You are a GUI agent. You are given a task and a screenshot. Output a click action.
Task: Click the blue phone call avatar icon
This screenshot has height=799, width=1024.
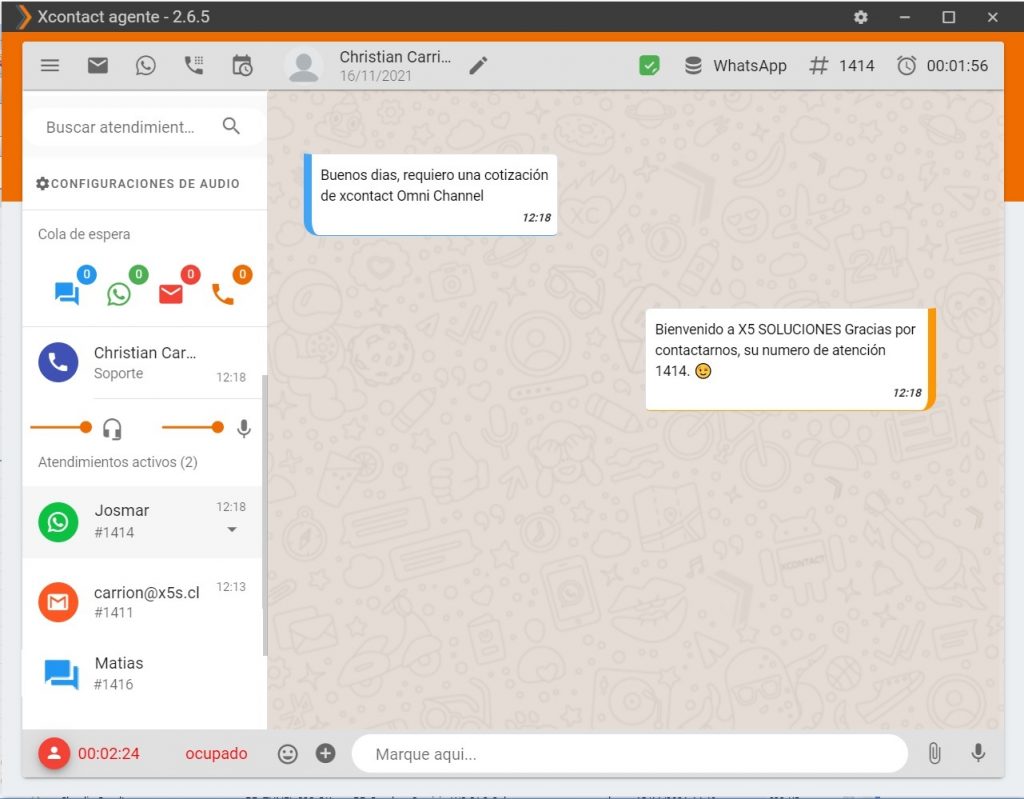click(x=58, y=362)
